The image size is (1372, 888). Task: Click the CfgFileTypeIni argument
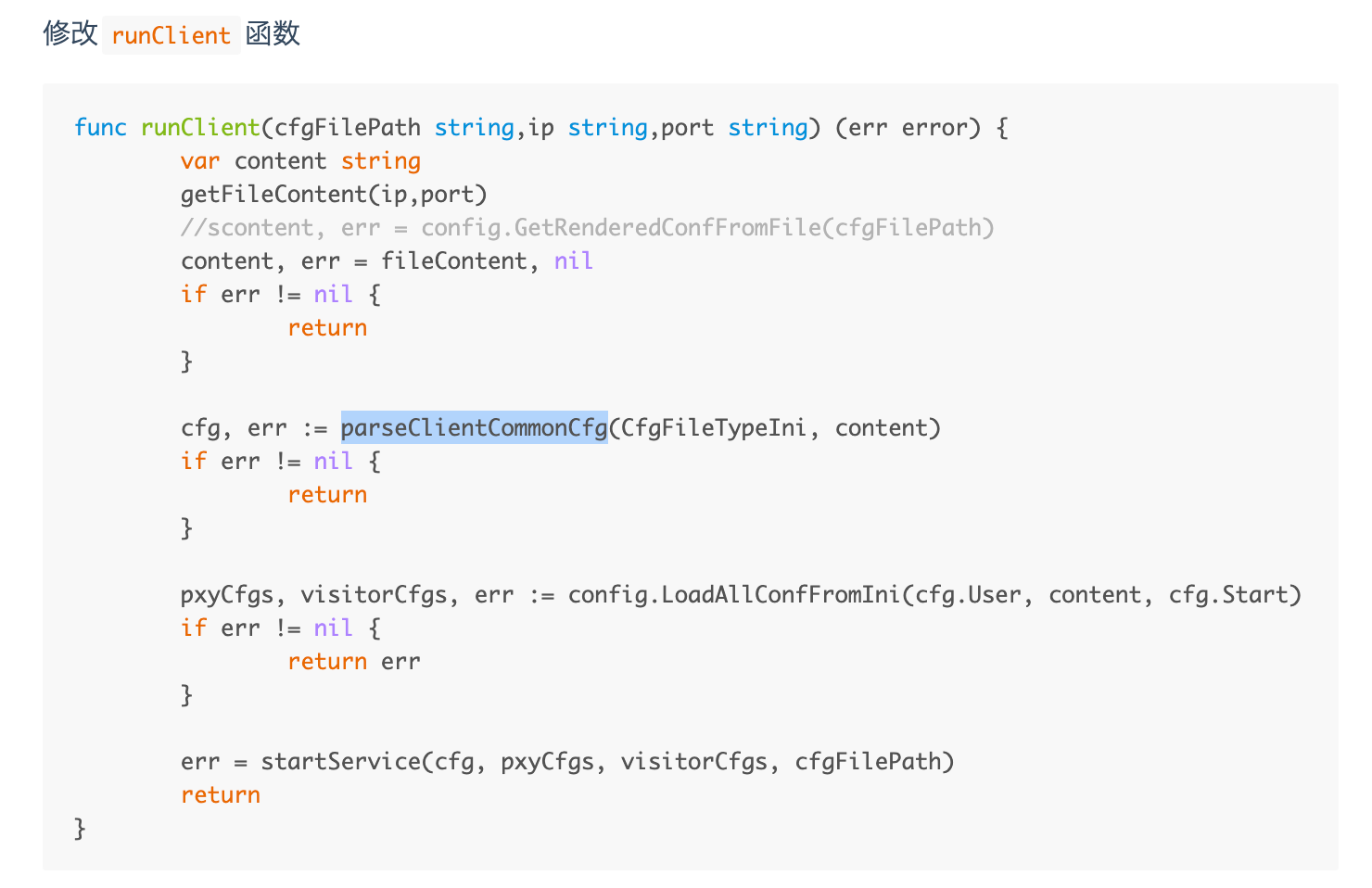714,427
